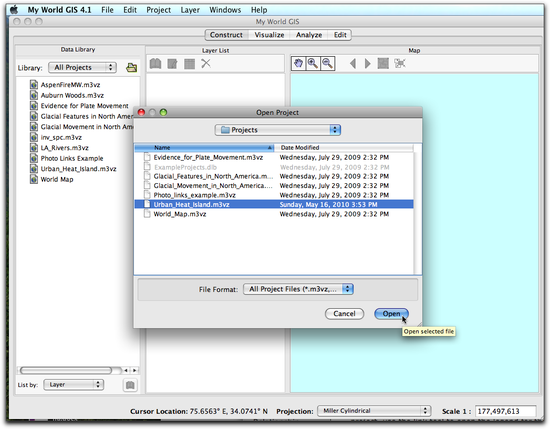Click the Cancel button in Open Project
This screenshot has height=429, width=550.
[x=344, y=314]
